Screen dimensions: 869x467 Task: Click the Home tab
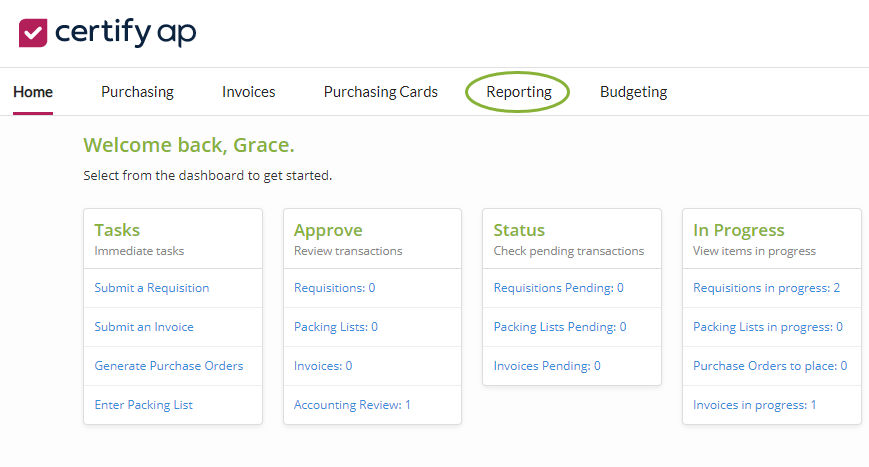click(x=33, y=92)
